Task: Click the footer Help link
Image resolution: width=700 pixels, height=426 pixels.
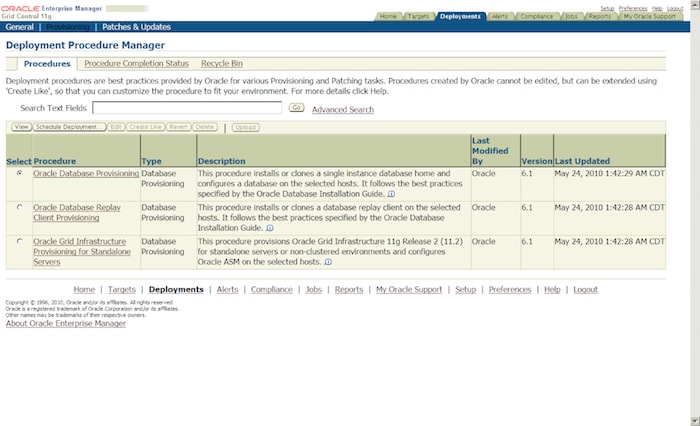Action: click(x=552, y=289)
